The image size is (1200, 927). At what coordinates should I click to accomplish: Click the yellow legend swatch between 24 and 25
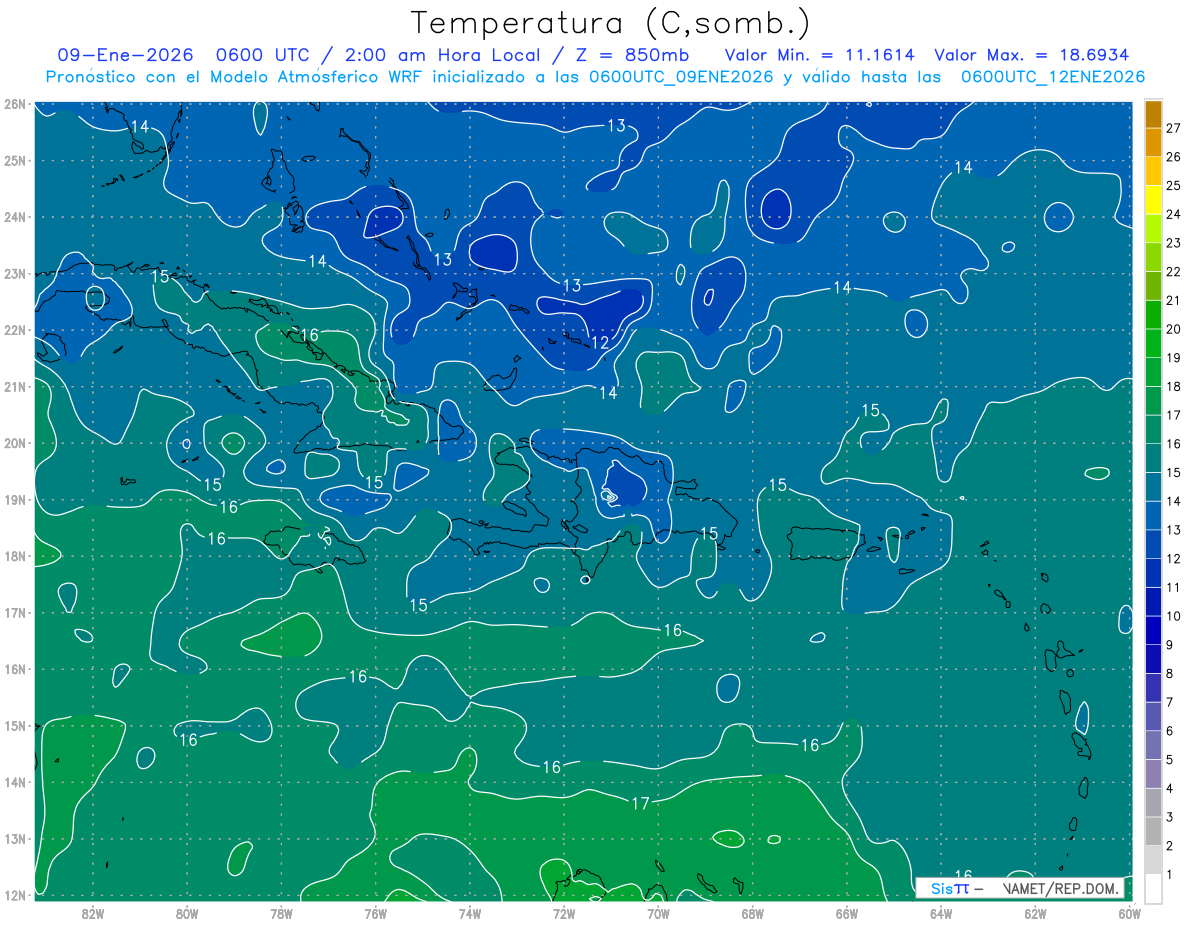pyautogui.click(x=1153, y=200)
